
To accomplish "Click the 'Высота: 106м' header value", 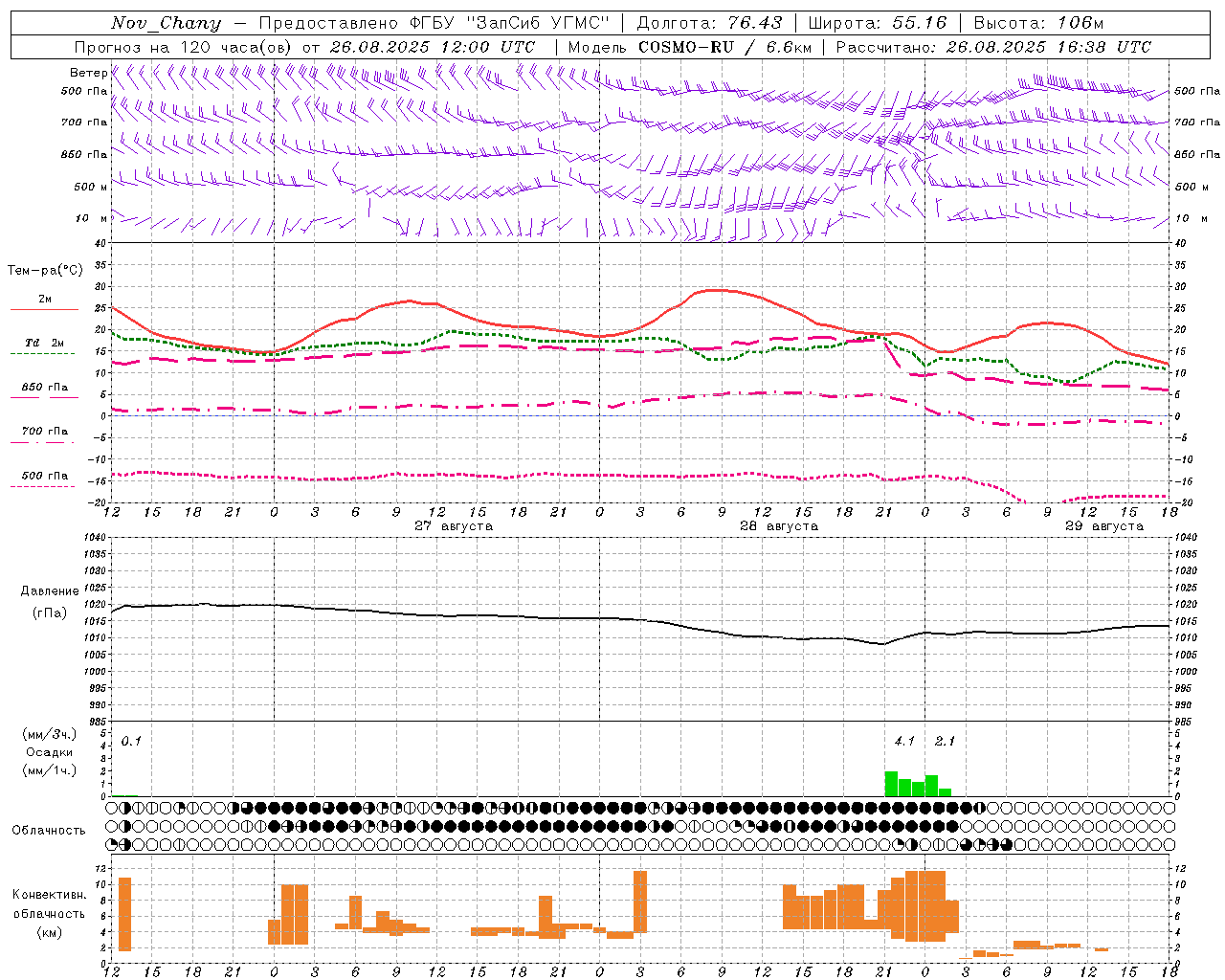I will point(1038,23).
